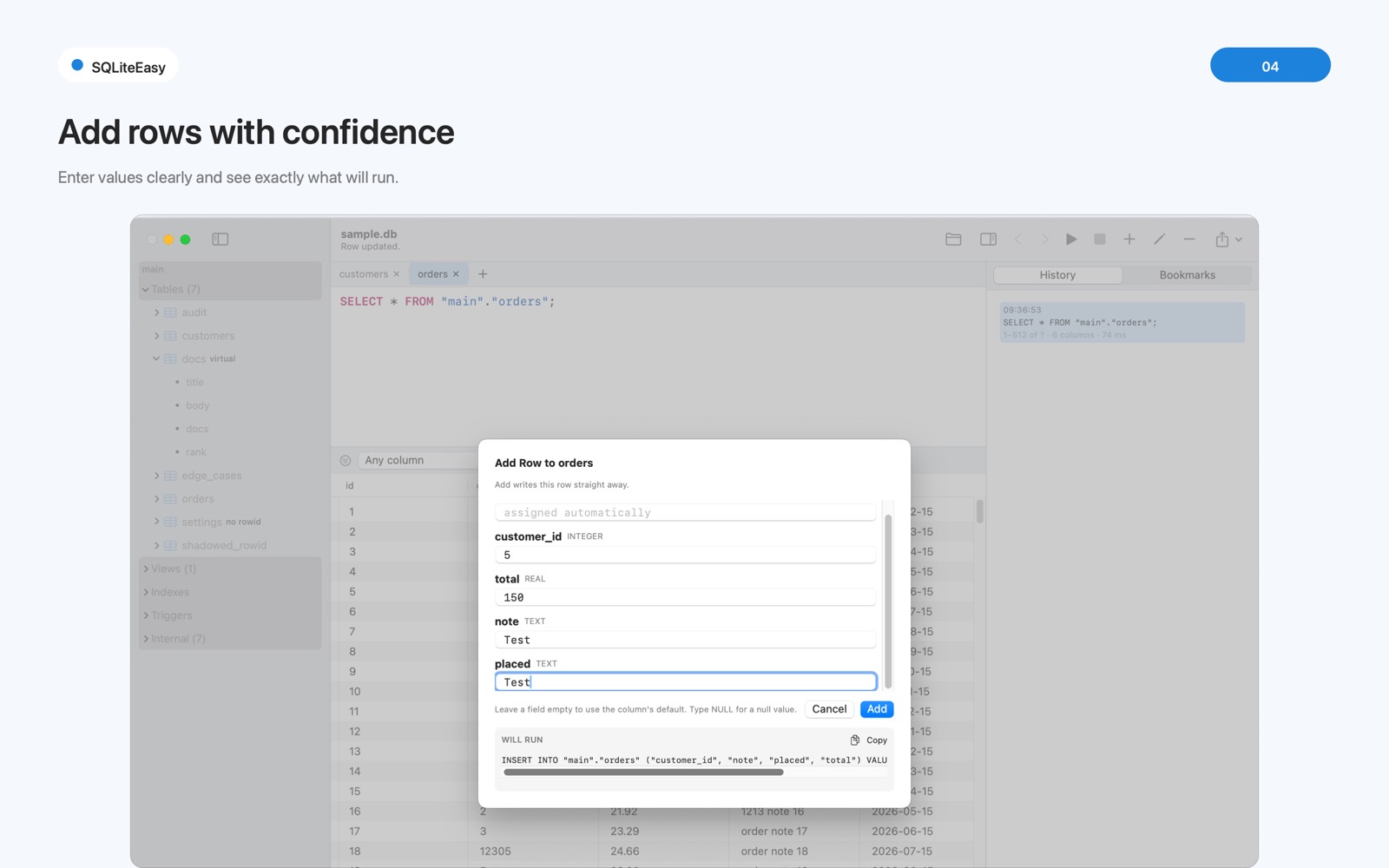Click the Copy icon in Will Run

(855, 740)
